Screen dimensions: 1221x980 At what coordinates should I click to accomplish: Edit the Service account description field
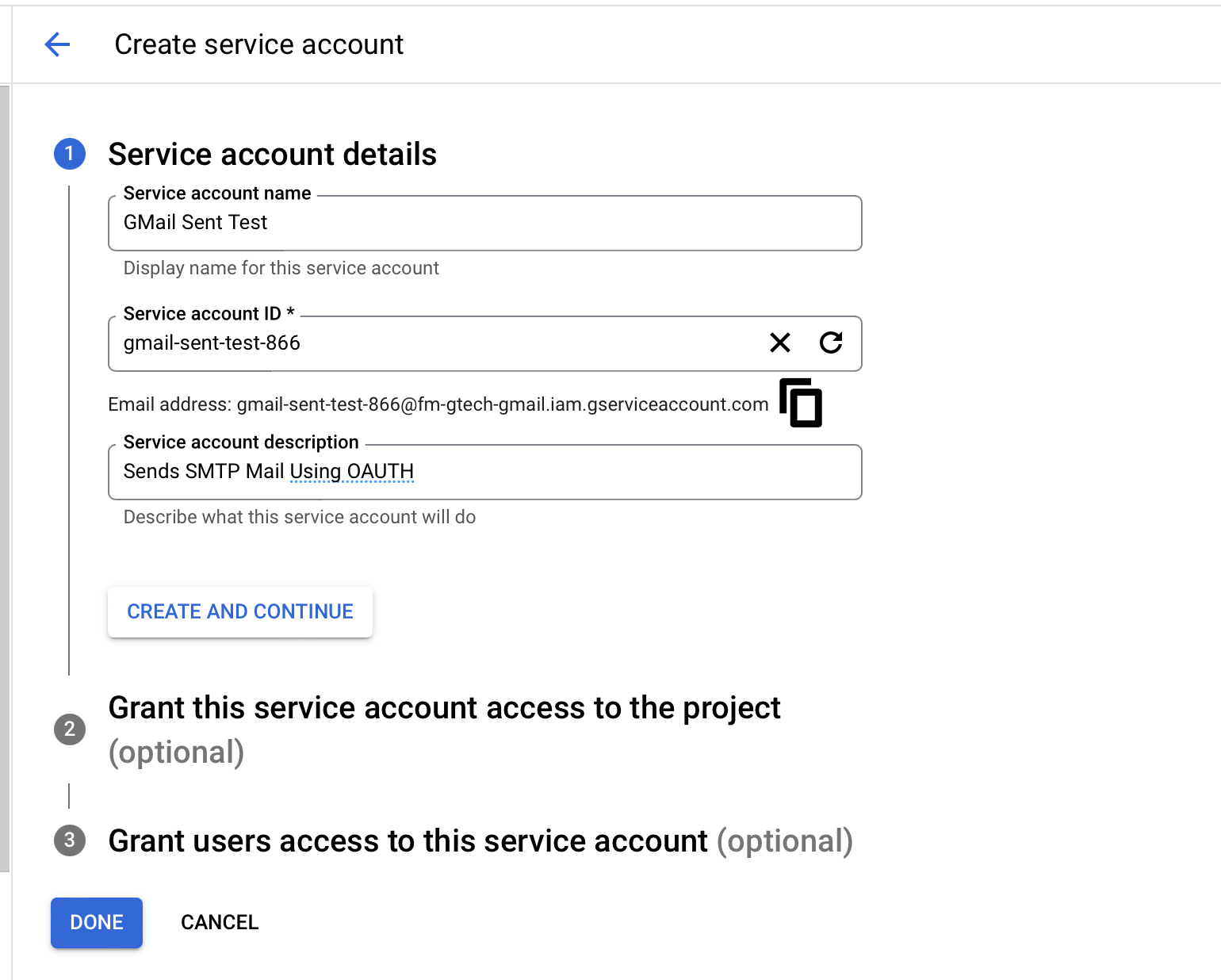pyautogui.click(x=484, y=472)
